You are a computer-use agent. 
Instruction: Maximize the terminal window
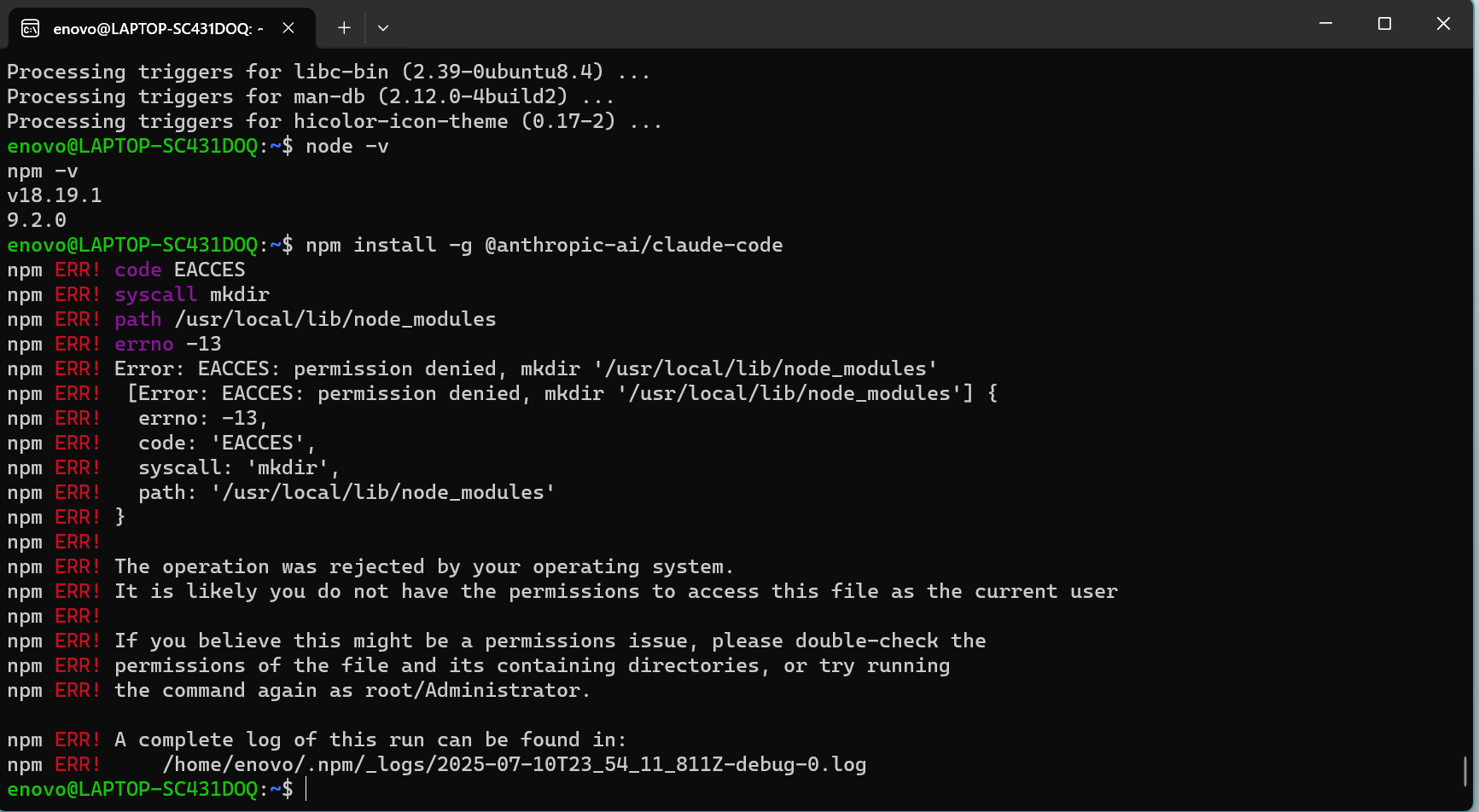[1384, 24]
